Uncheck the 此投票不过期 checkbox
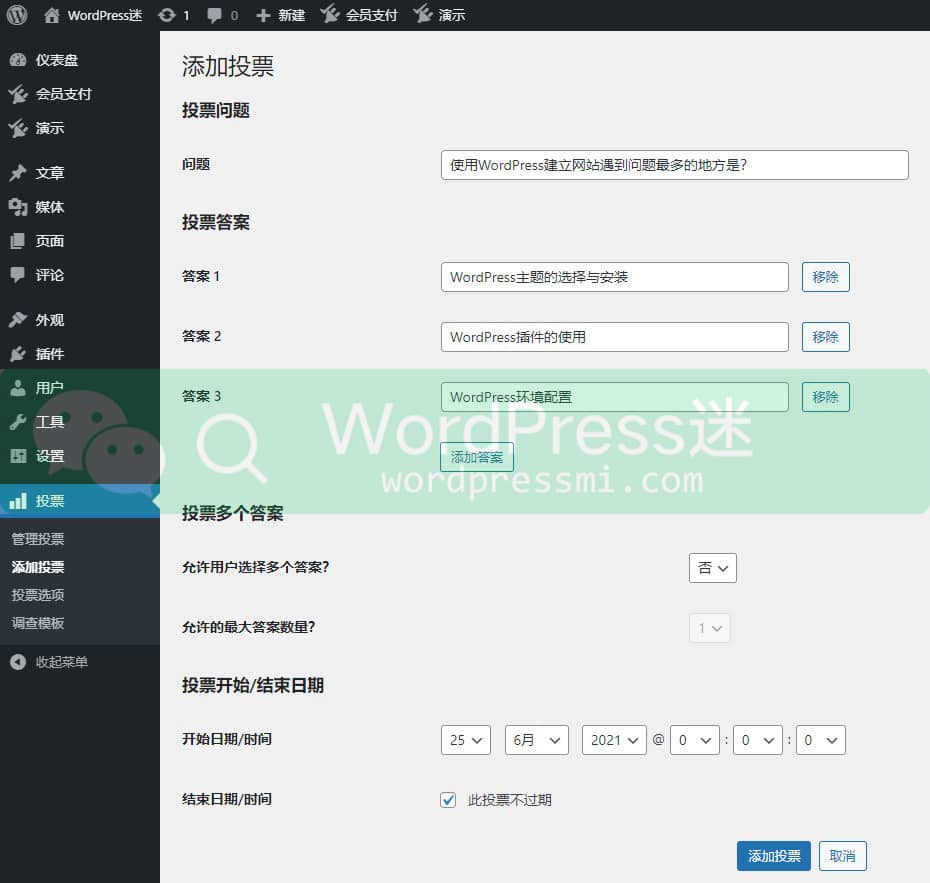Screen dimensions: 930x883 coord(447,799)
